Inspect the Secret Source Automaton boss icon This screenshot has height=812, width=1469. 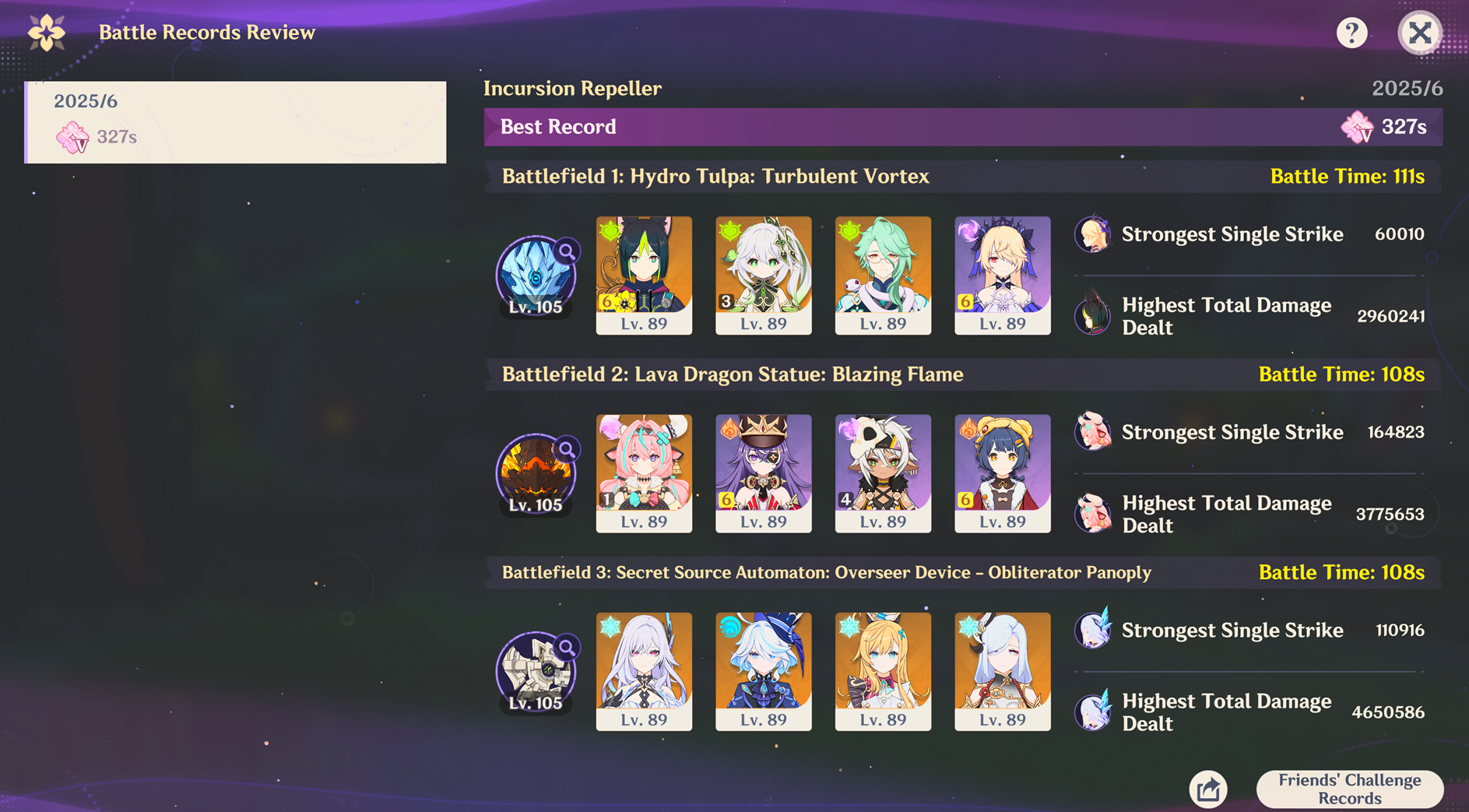536,672
